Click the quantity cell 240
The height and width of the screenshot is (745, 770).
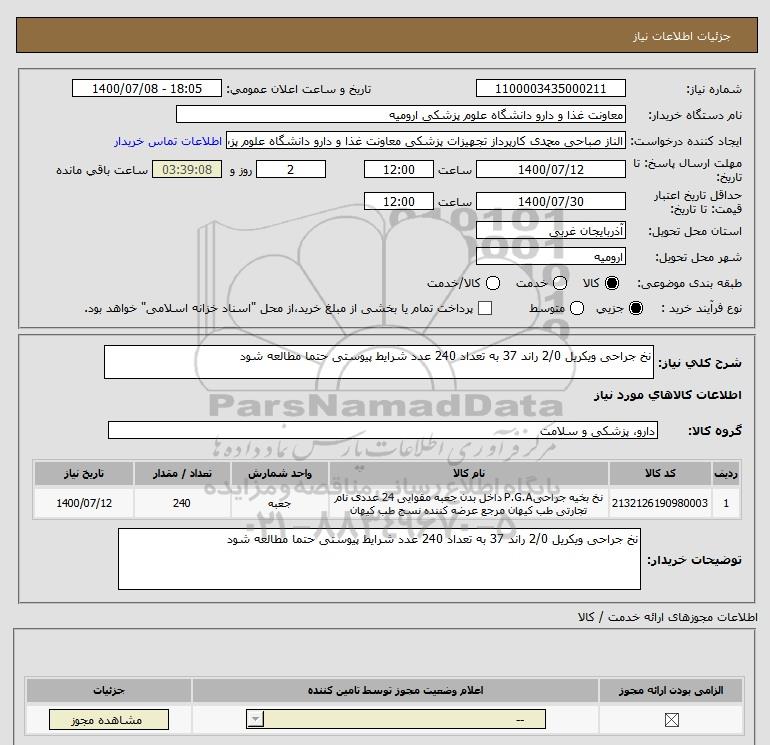coord(182,503)
